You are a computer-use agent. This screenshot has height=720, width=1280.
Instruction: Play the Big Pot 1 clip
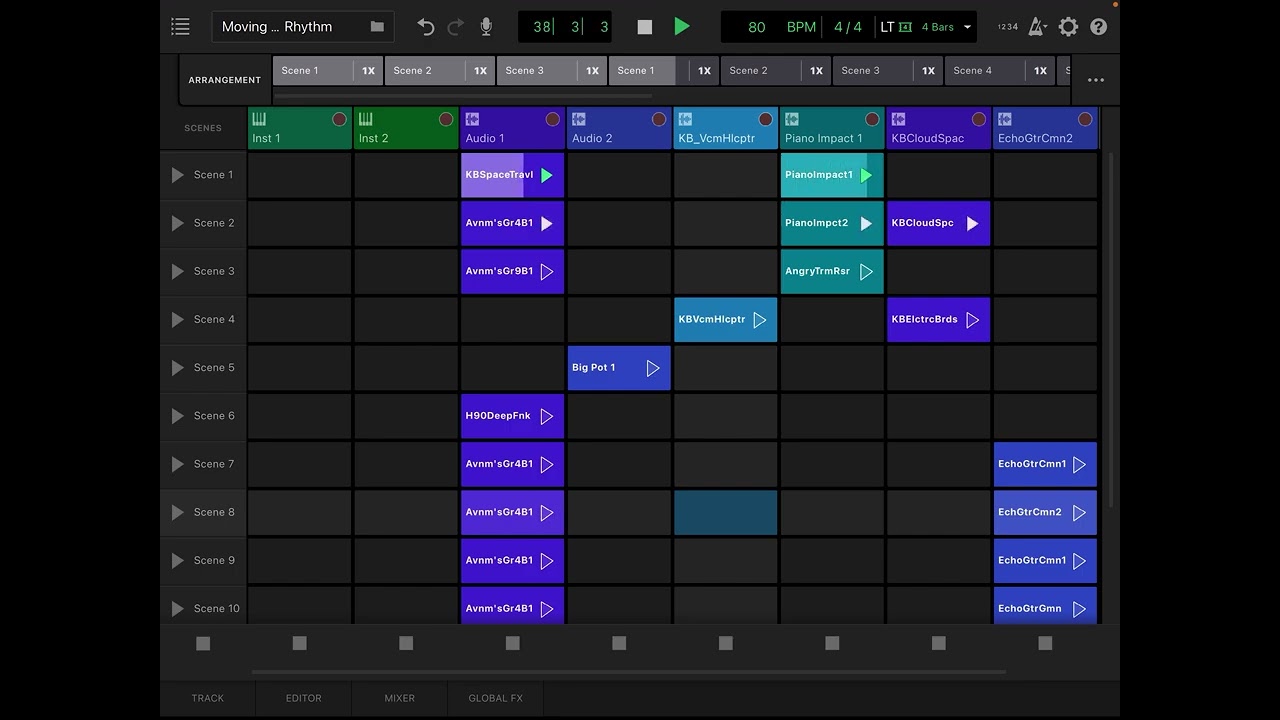point(653,368)
